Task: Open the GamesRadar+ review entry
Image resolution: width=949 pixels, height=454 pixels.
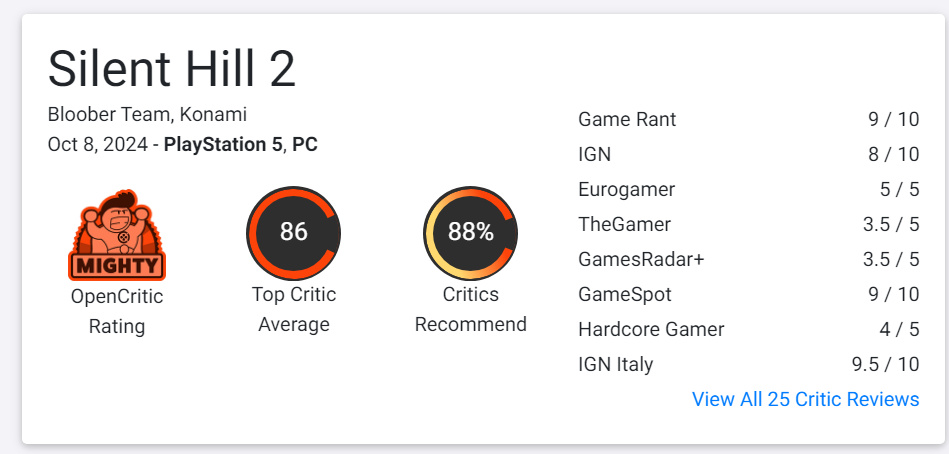Action: click(641, 259)
